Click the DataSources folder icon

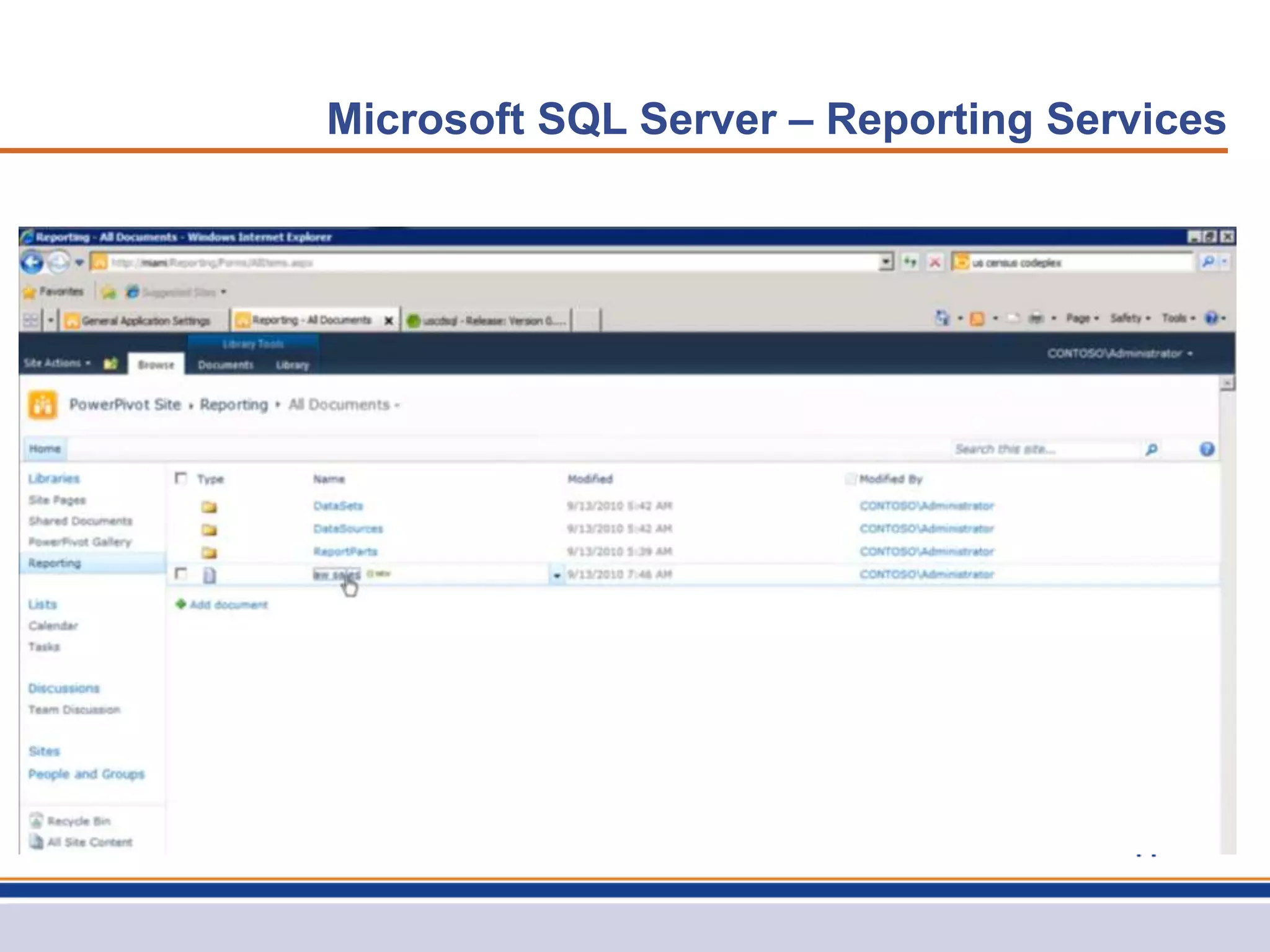[210, 530]
